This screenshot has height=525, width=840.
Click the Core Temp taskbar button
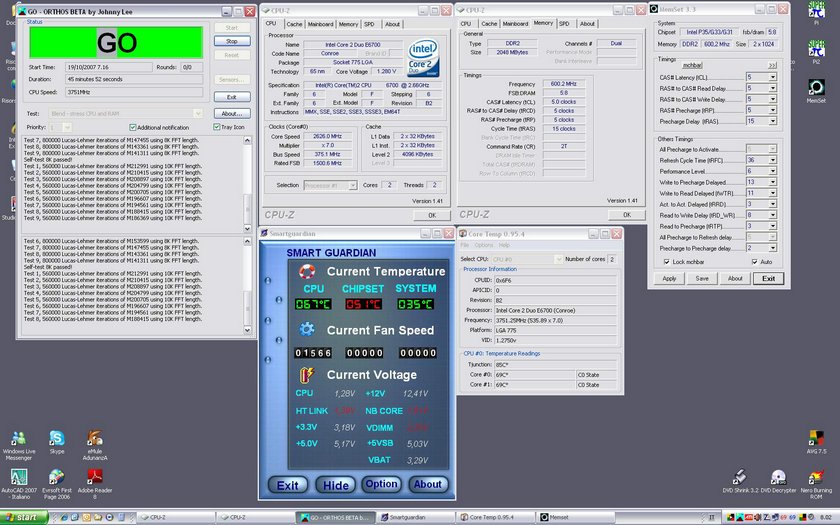pyautogui.click(x=495, y=518)
